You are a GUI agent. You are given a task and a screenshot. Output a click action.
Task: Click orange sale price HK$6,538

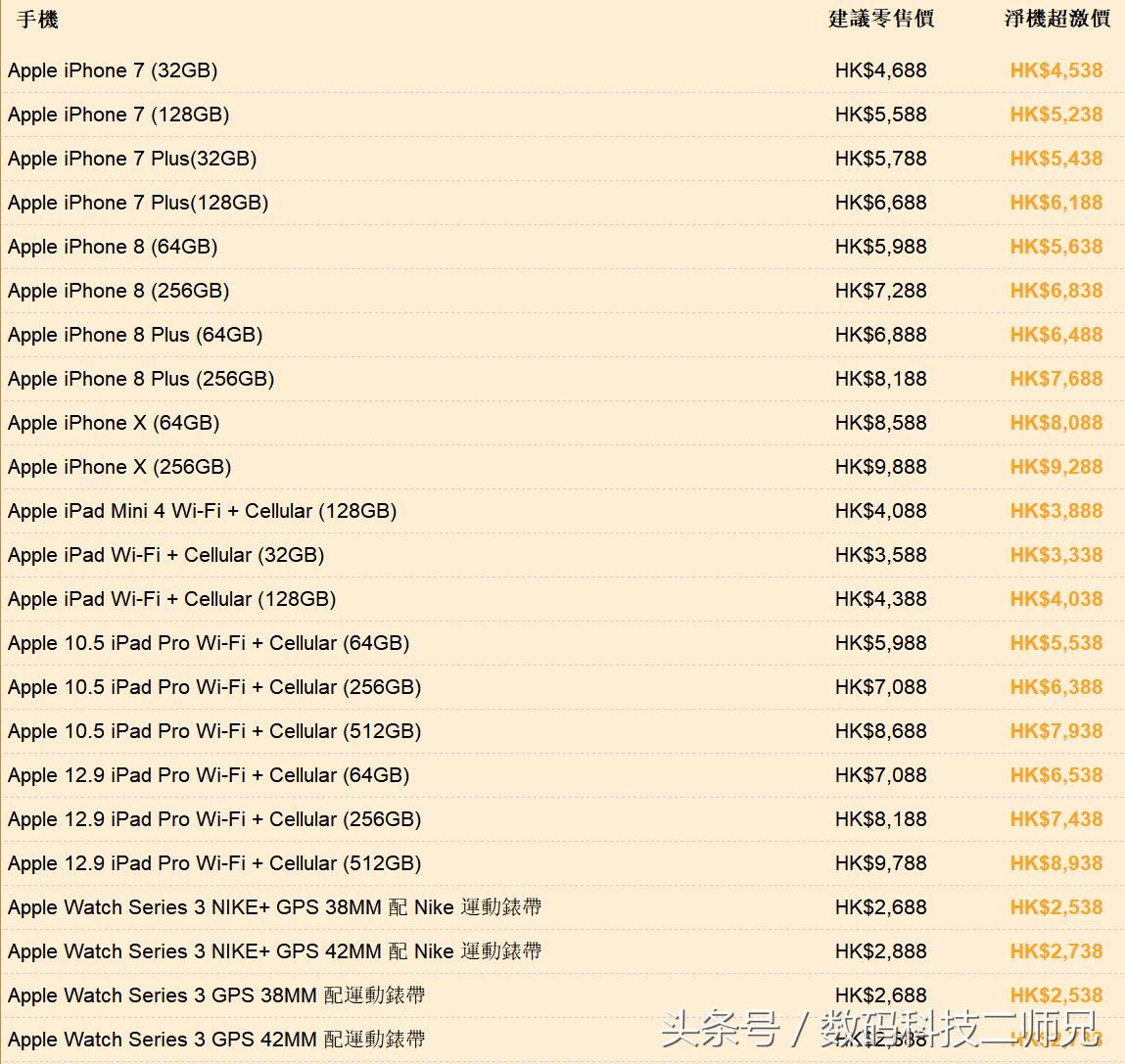click(x=1056, y=775)
